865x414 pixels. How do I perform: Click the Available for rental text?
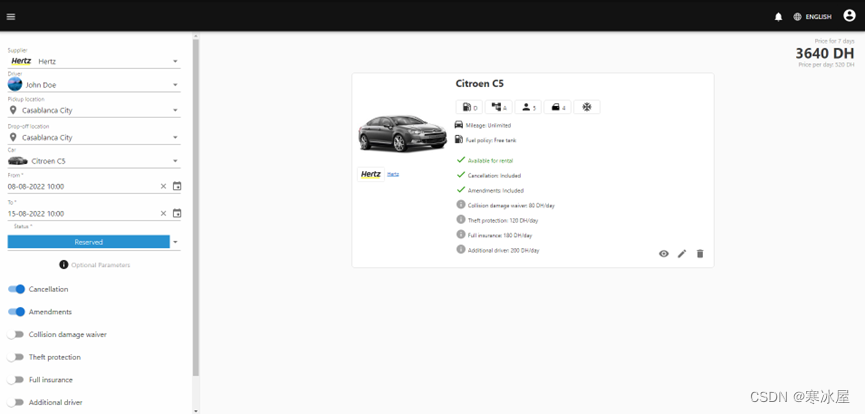click(490, 161)
